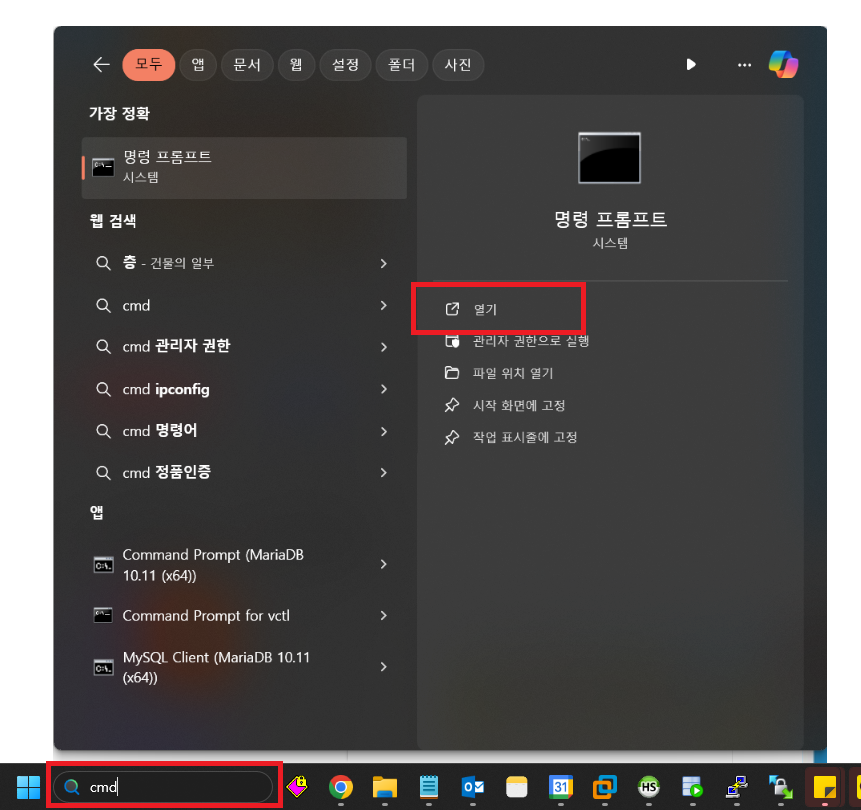Select the 설정 filter tab

pos(345,65)
